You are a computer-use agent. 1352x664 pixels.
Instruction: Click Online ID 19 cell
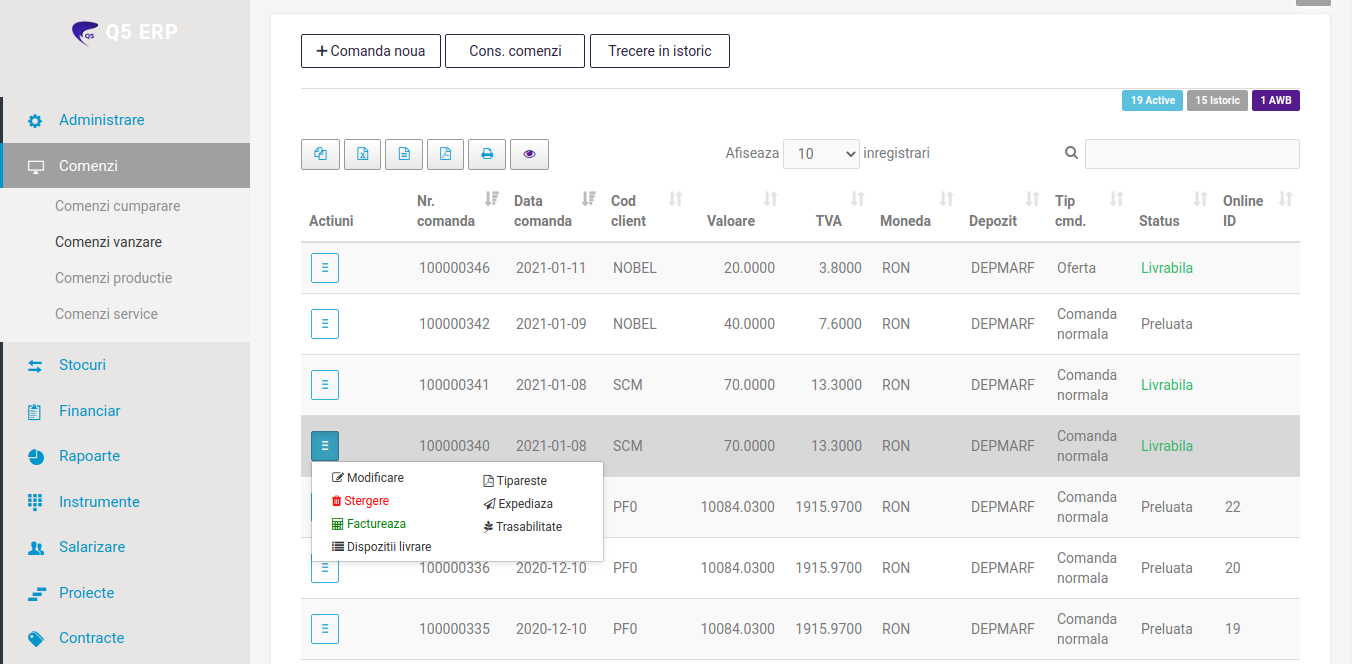coord(1233,629)
